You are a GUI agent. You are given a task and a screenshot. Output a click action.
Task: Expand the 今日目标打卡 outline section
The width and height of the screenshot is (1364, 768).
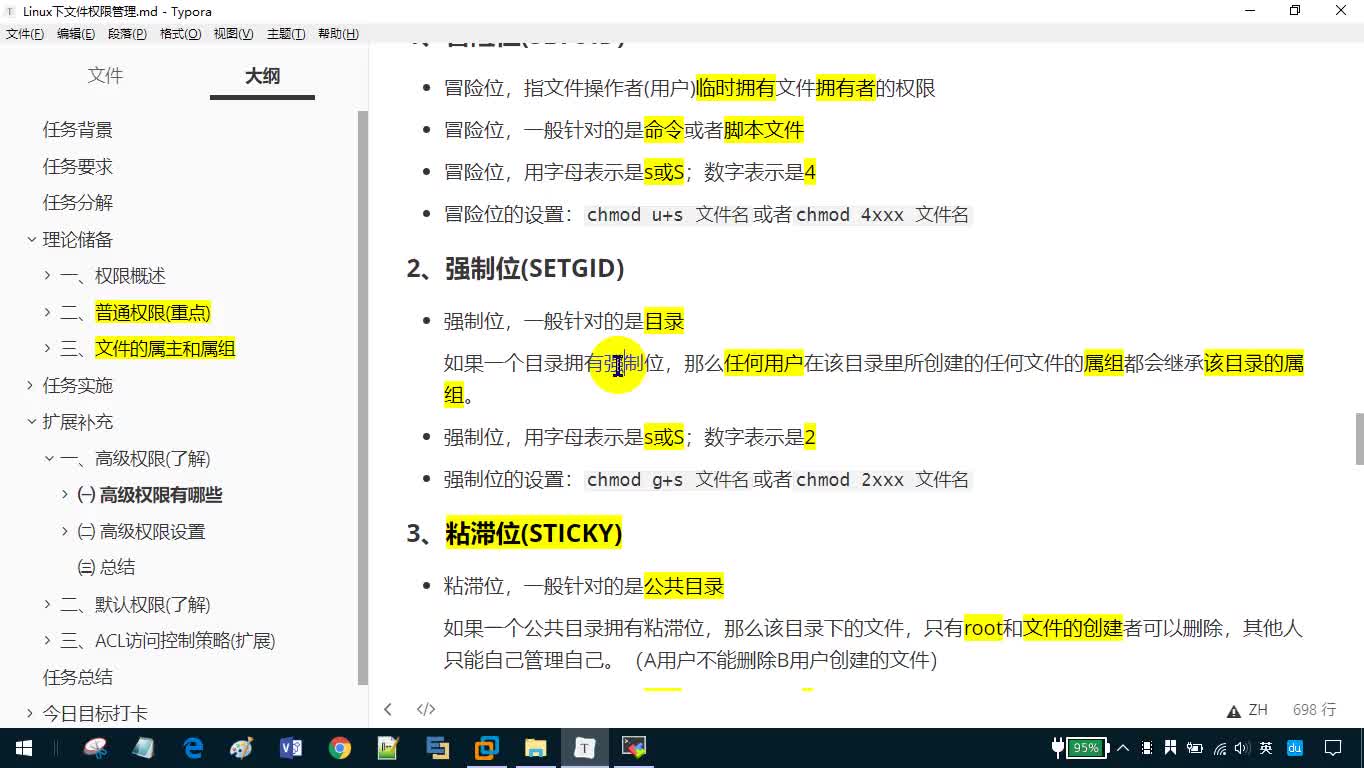click(31, 713)
